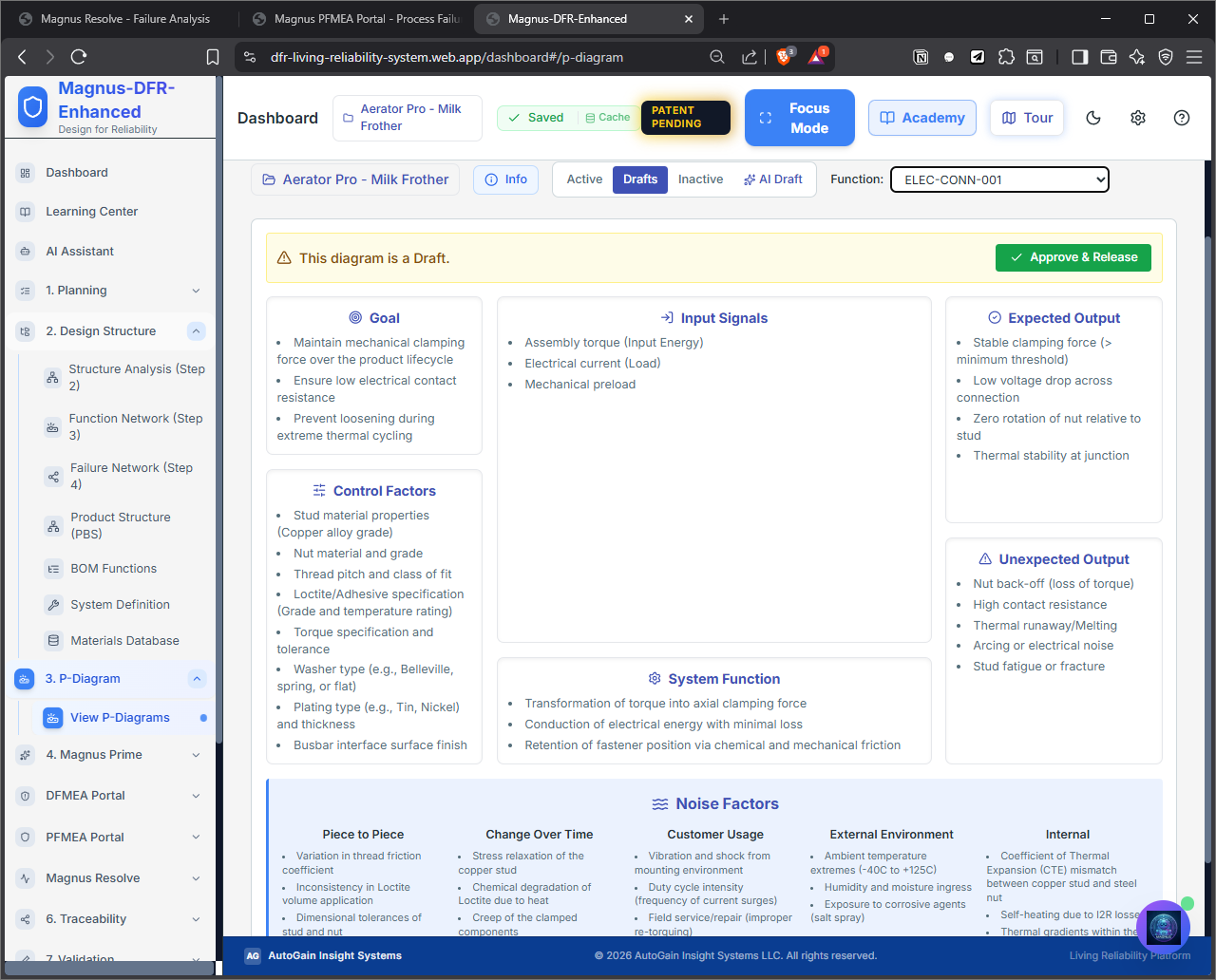Select View P-Diagrams in the sidebar
Viewport: 1216px width, 980px height.
[x=123, y=718]
